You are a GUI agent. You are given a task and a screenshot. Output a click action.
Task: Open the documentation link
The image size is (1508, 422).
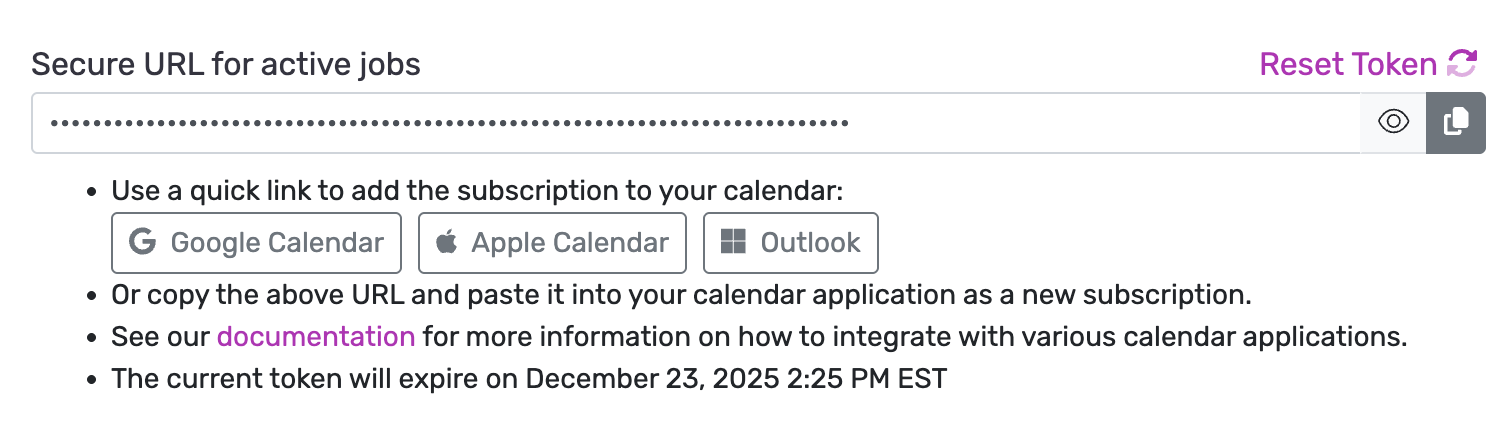316,336
